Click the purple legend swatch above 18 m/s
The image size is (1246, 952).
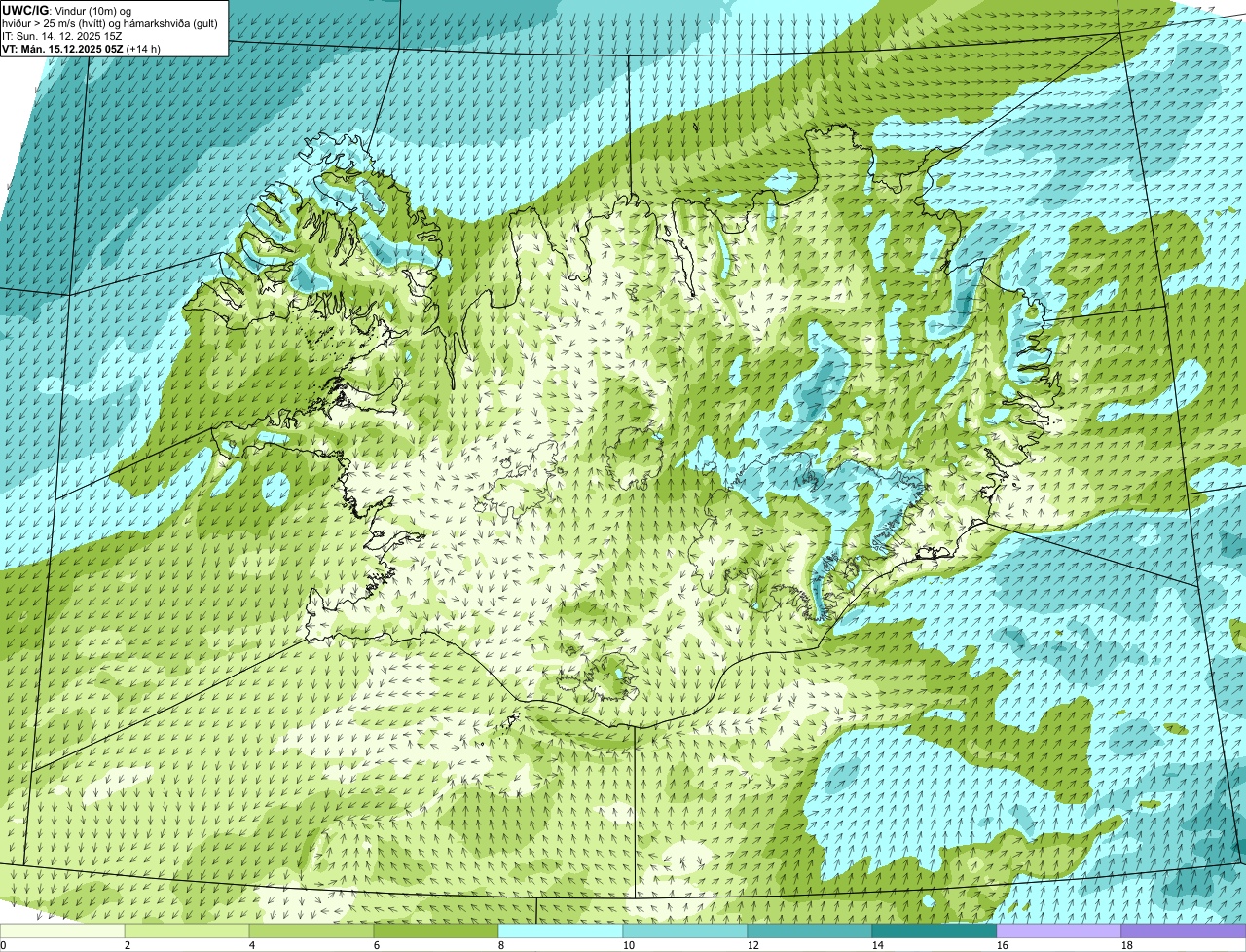(1184, 931)
